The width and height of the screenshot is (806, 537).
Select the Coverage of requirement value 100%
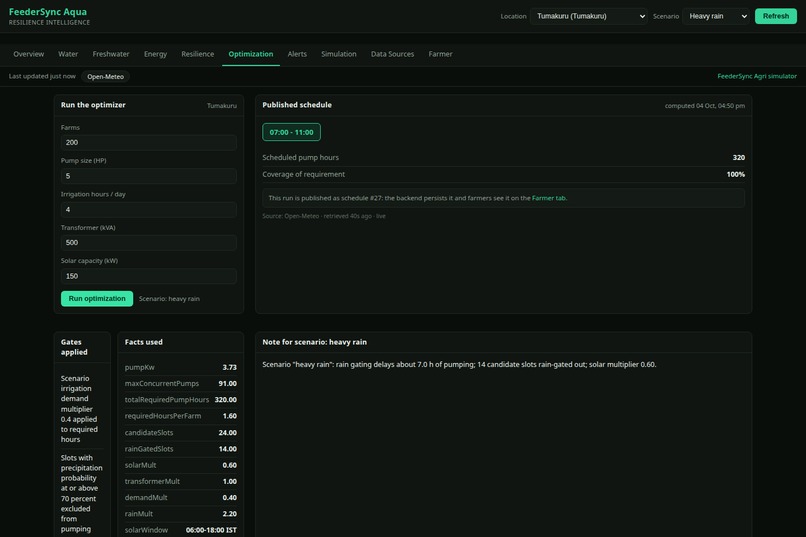(x=736, y=174)
